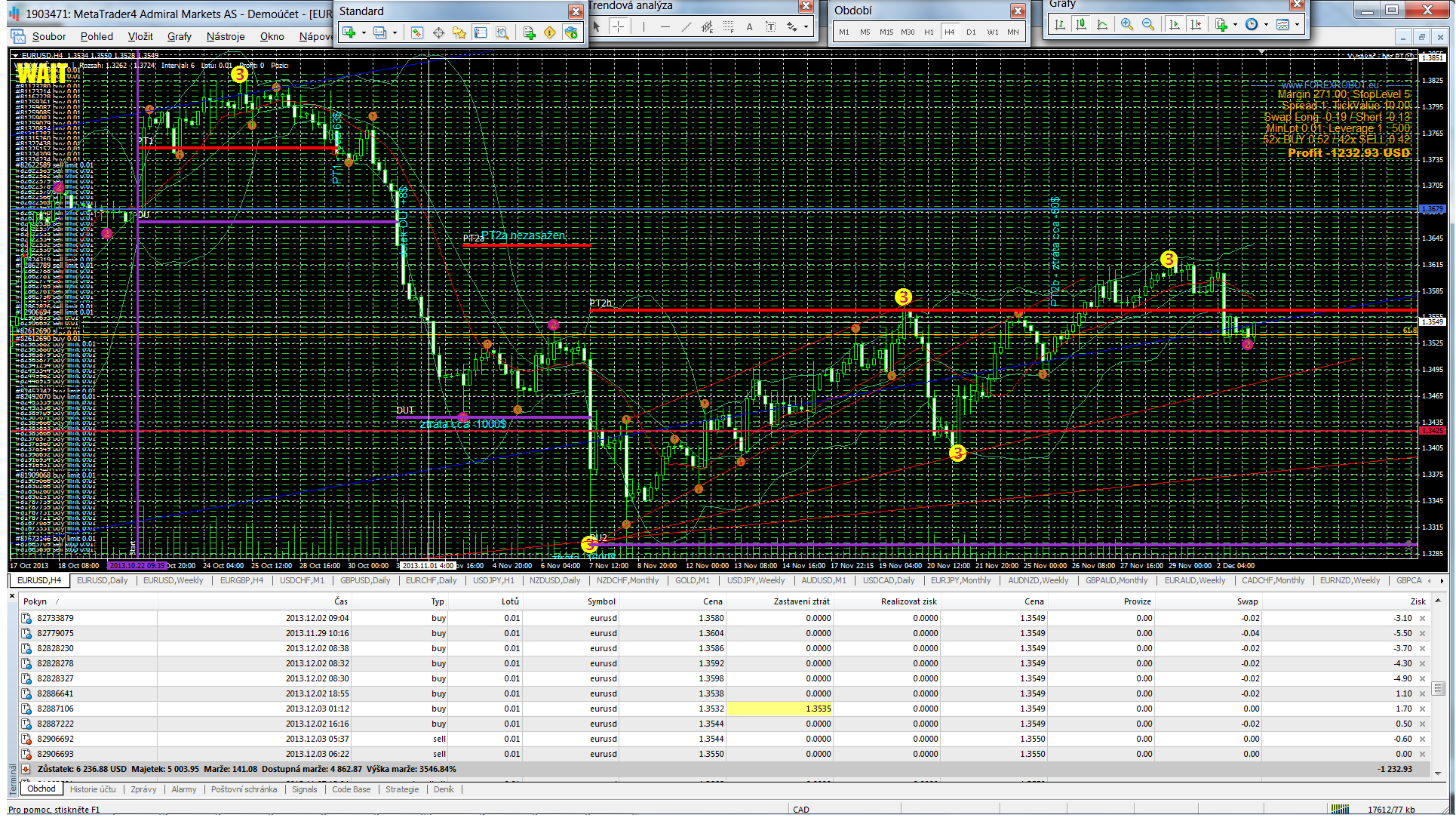Click the New Order icon
The image size is (1456, 824).
pos(529,32)
